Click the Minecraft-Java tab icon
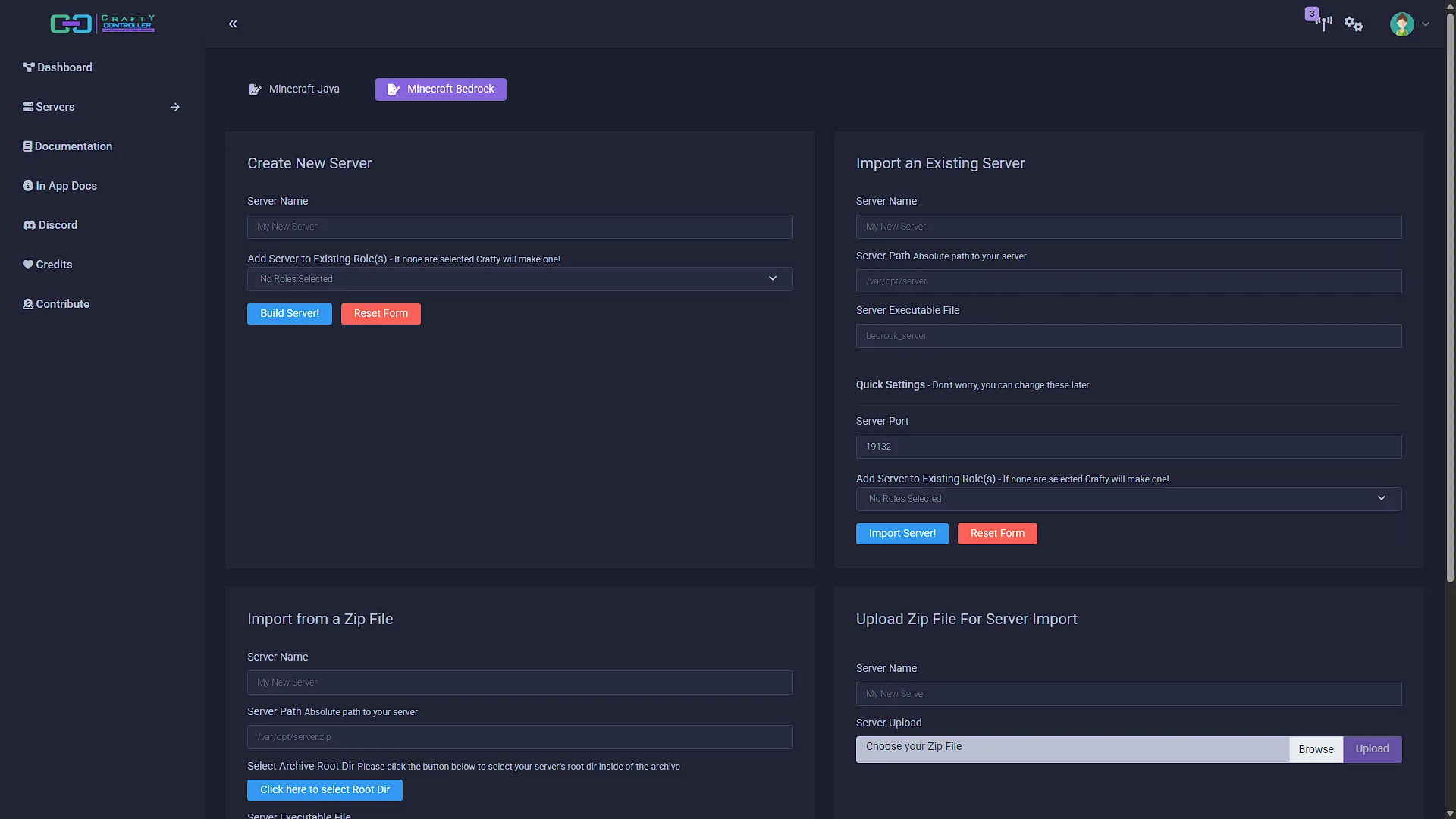The width and height of the screenshot is (1456, 819). (x=255, y=89)
